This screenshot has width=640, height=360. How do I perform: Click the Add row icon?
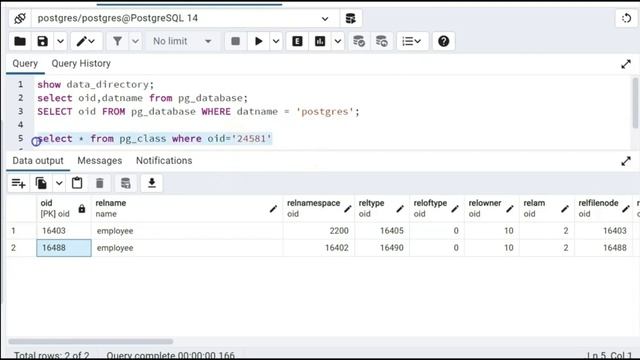coord(18,183)
